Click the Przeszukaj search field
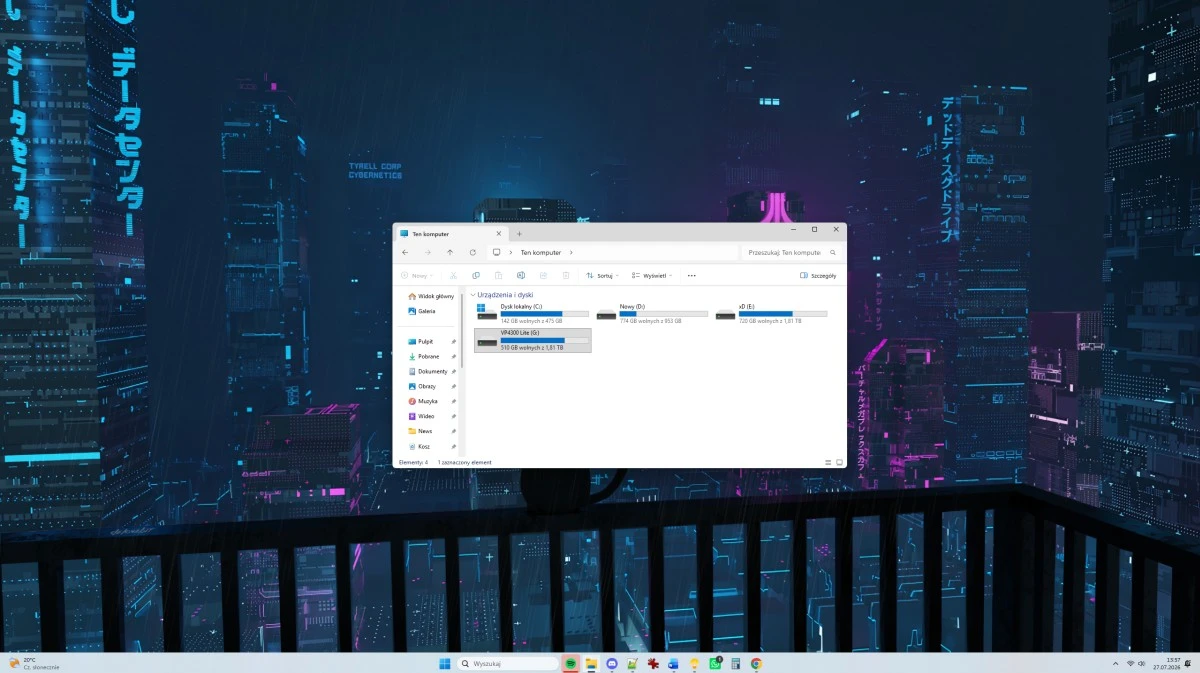 pos(791,253)
